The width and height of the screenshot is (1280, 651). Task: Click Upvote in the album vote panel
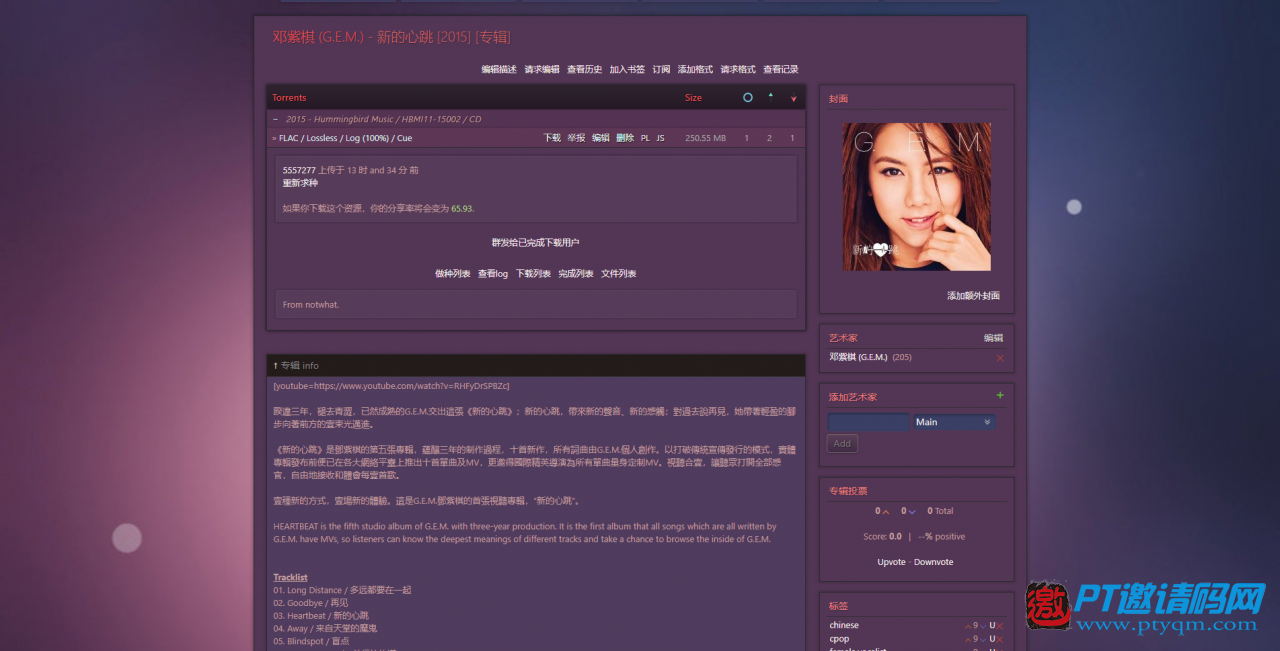[x=892, y=562]
